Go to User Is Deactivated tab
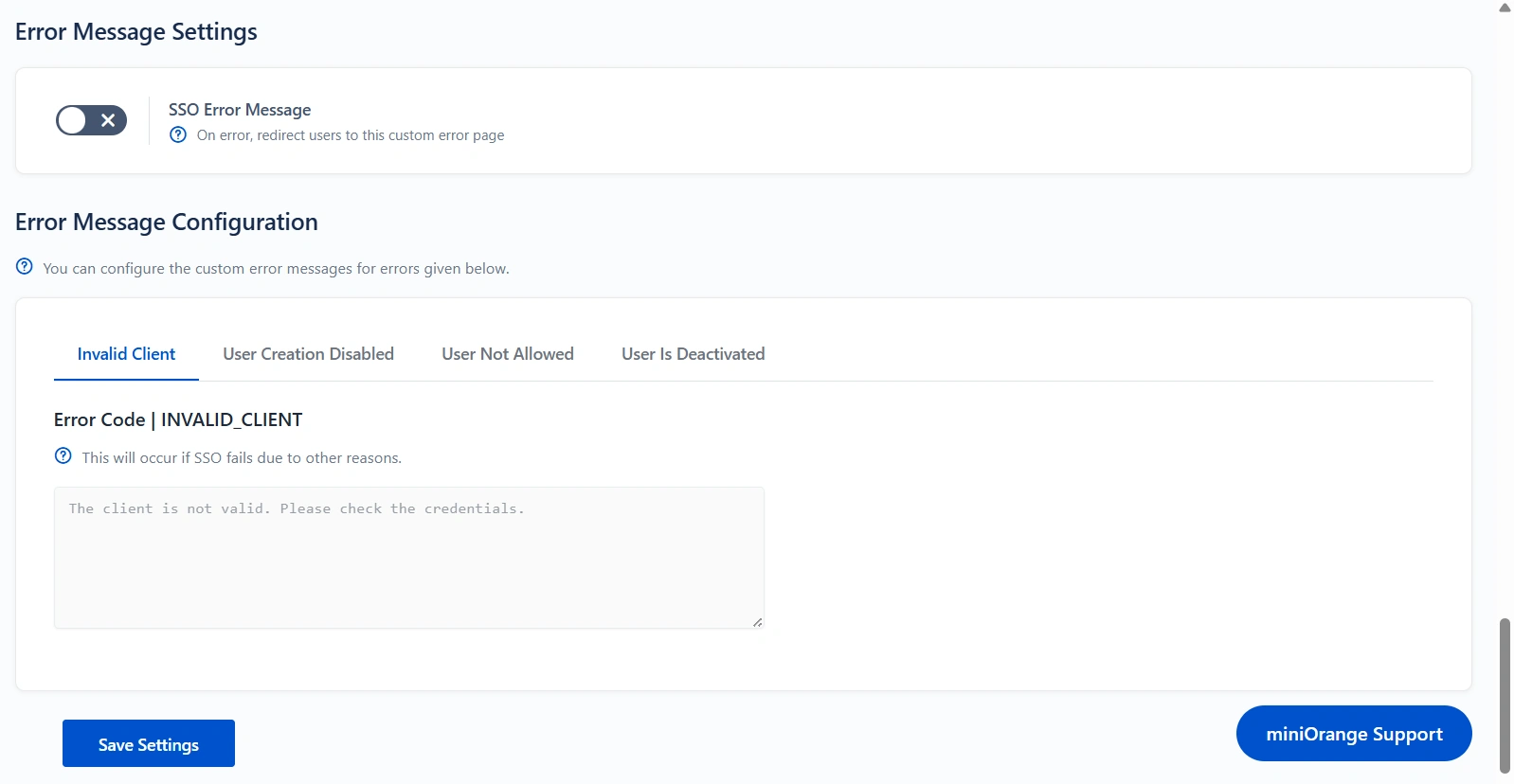 [693, 354]
